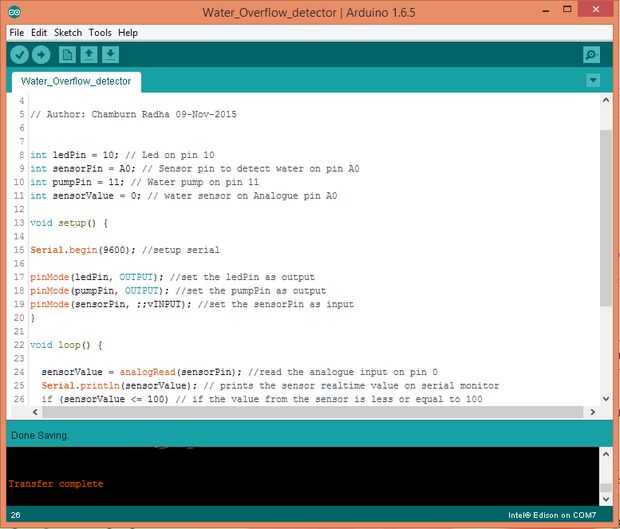Screen dimensions: 620x529
Task: Open the Serial Monitor icon
Action: pyautogui.click(x=592, y=55)
